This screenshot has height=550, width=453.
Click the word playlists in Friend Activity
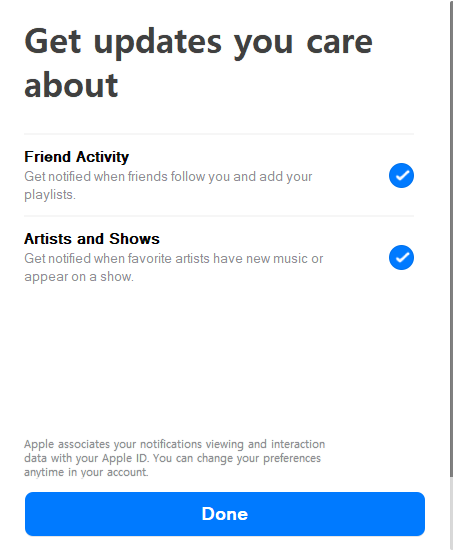49,195
